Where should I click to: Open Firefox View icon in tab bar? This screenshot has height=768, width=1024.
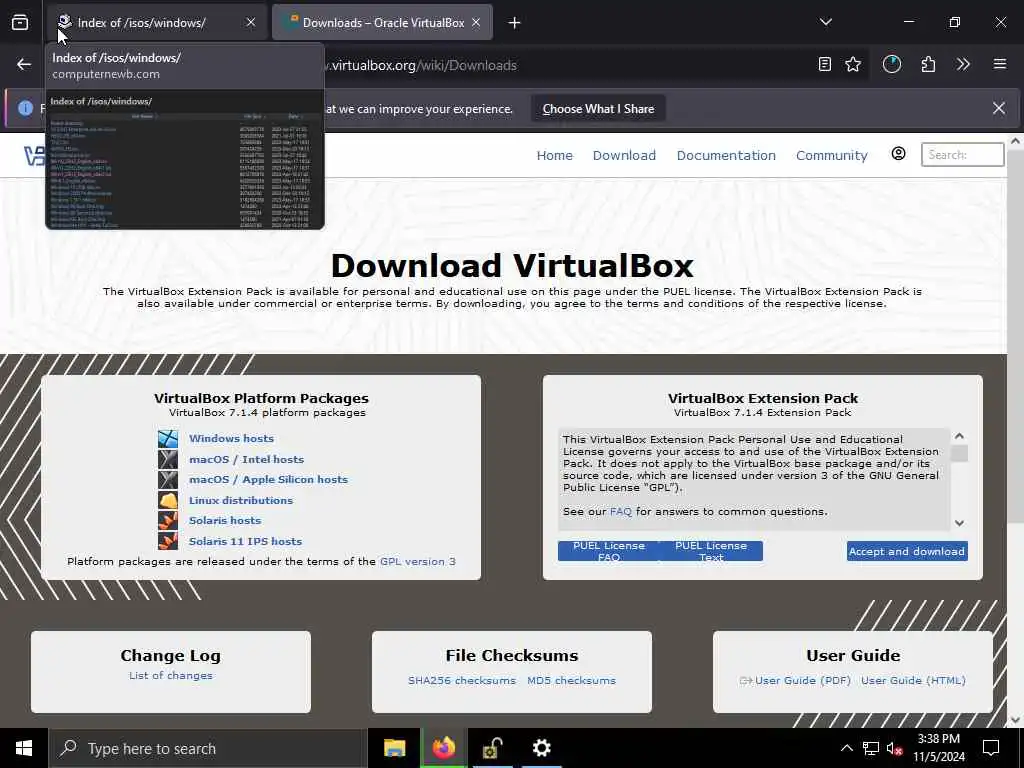pyautogui.click(x=20, y=22)
